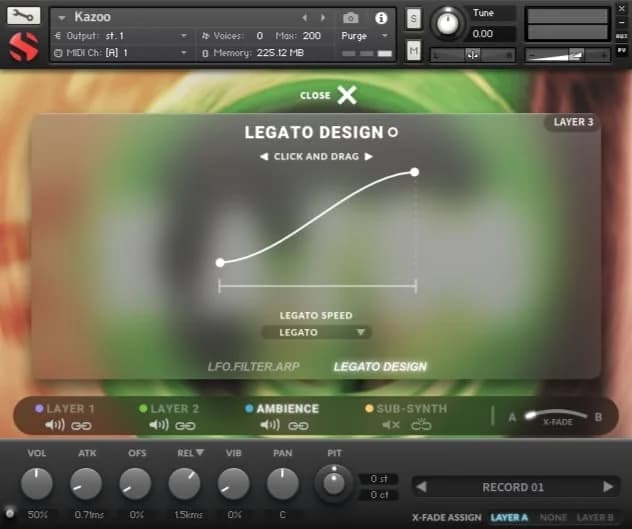Go to previous record with left arrow
This screenshot has height=529, width=632.
422,487
